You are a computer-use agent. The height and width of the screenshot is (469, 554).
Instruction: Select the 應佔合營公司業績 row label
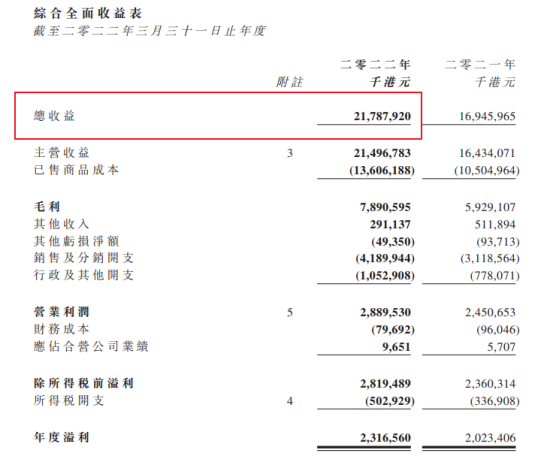tap(91, 346)
